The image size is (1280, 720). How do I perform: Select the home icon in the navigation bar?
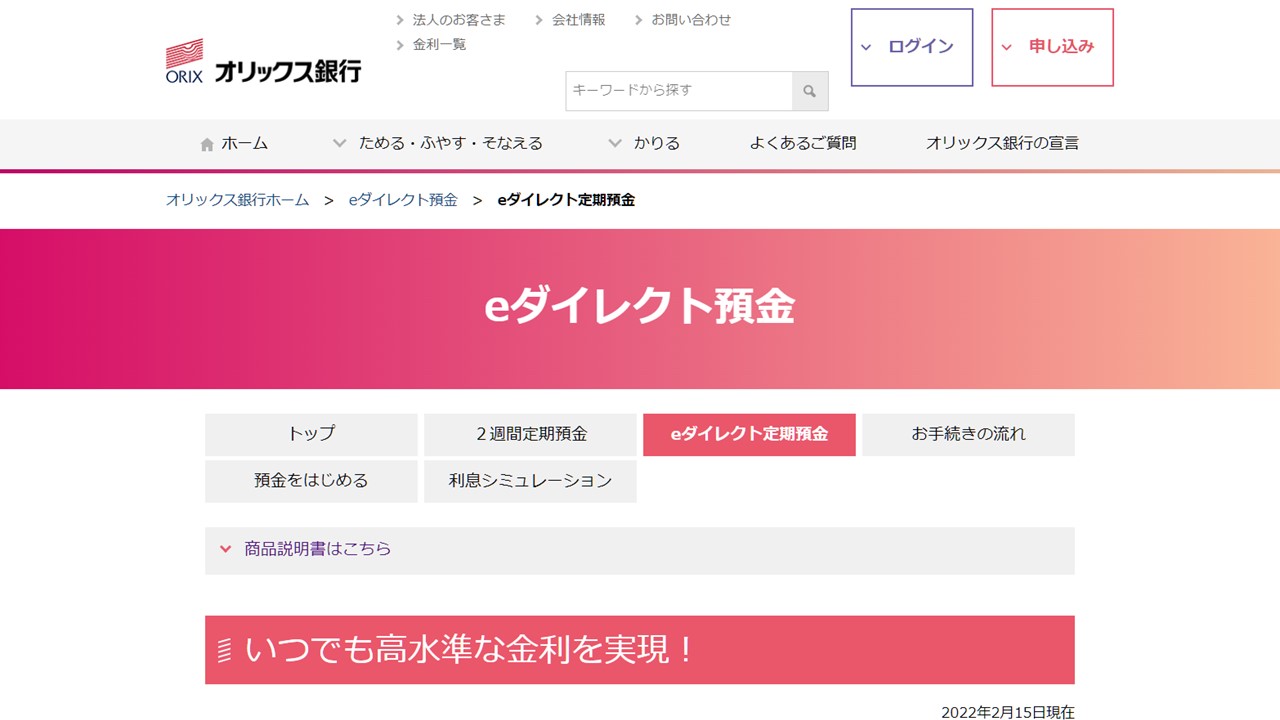pyautogui.click(x=207, y=143)
